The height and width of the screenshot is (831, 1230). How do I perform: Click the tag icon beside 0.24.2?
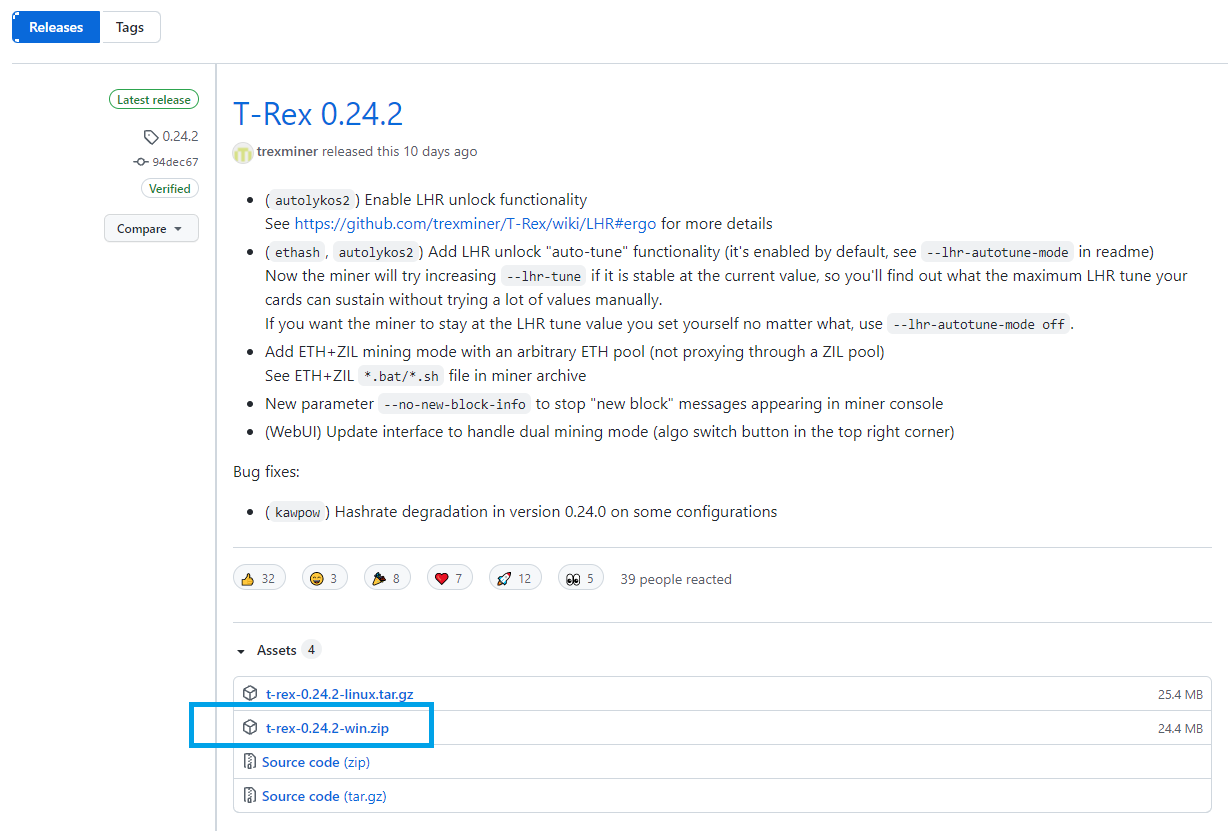151,137
